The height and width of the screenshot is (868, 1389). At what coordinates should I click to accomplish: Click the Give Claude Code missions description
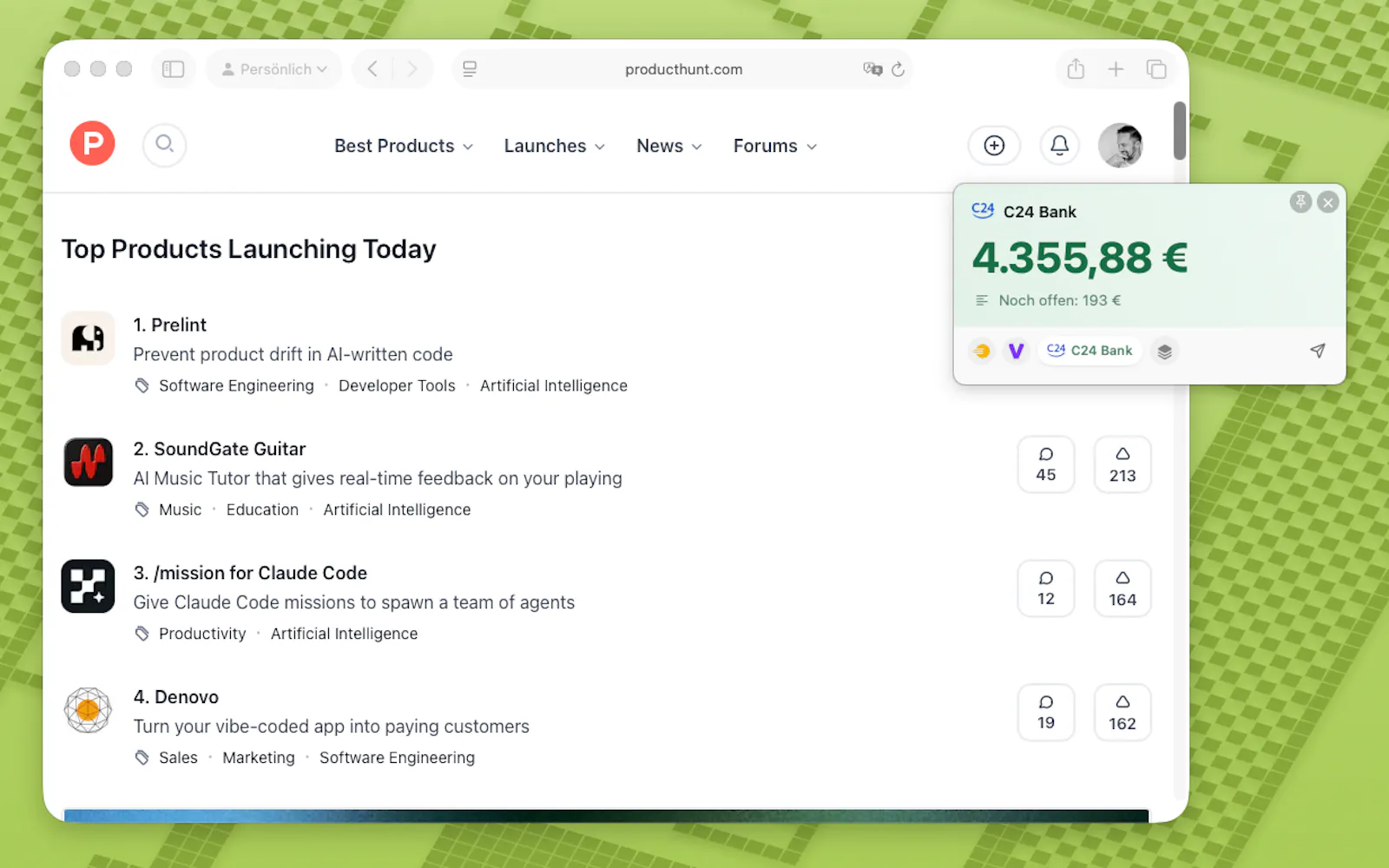[x=354, y=602]
